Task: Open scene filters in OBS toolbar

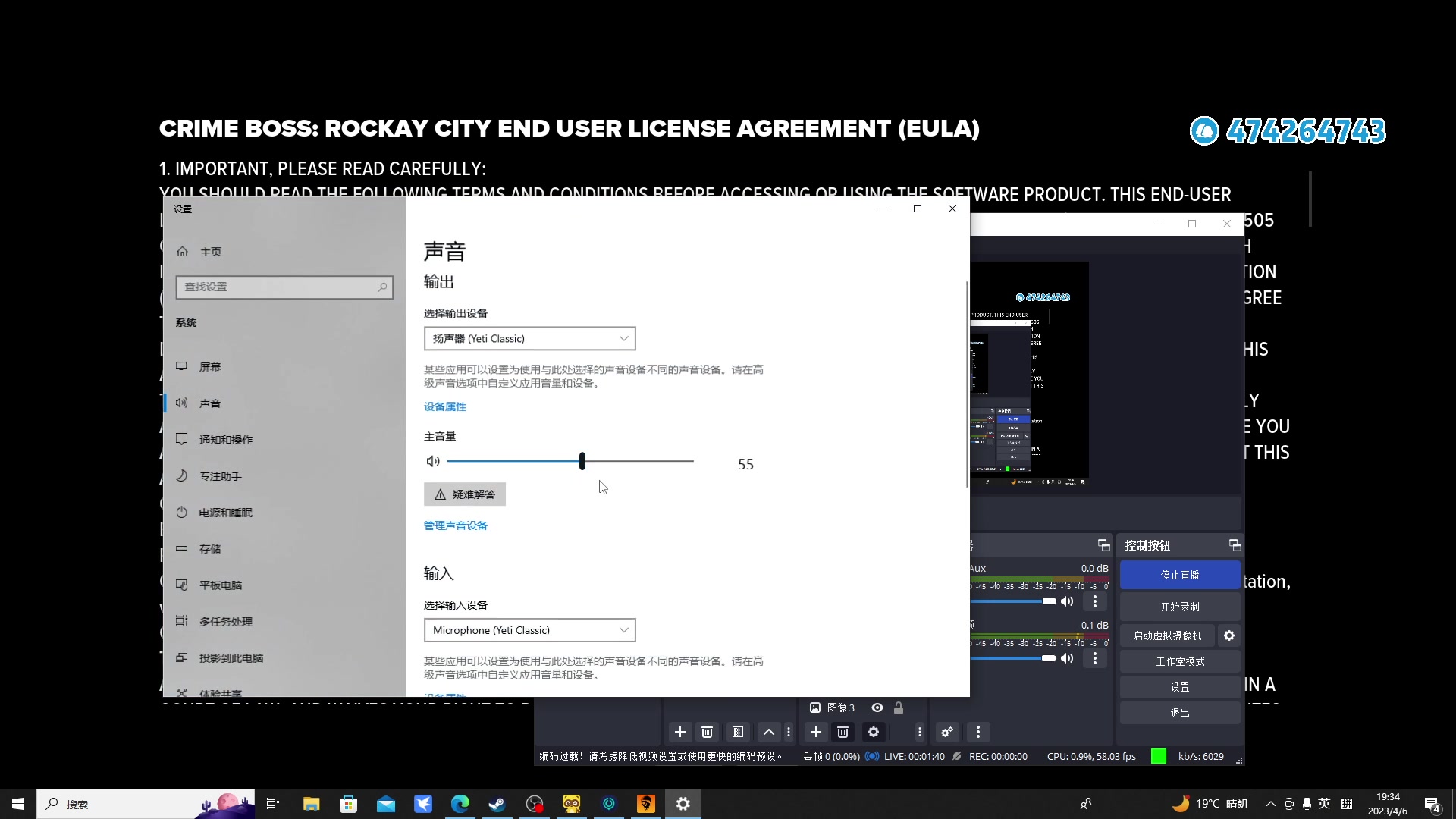Action: [x=738, y=732]
